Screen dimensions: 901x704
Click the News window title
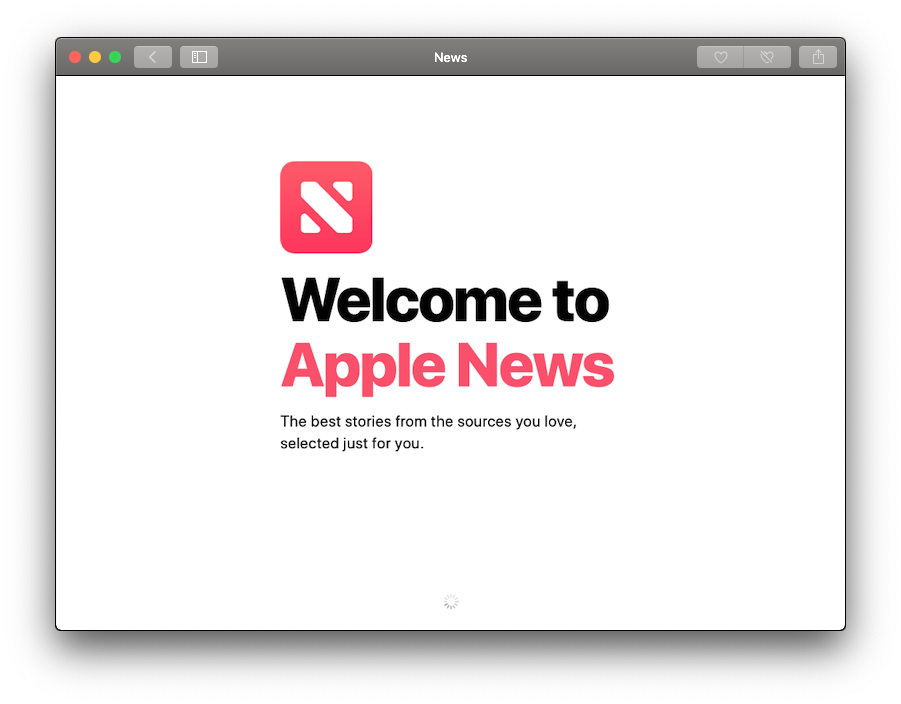pyautogui.click(x=450, y=57)
